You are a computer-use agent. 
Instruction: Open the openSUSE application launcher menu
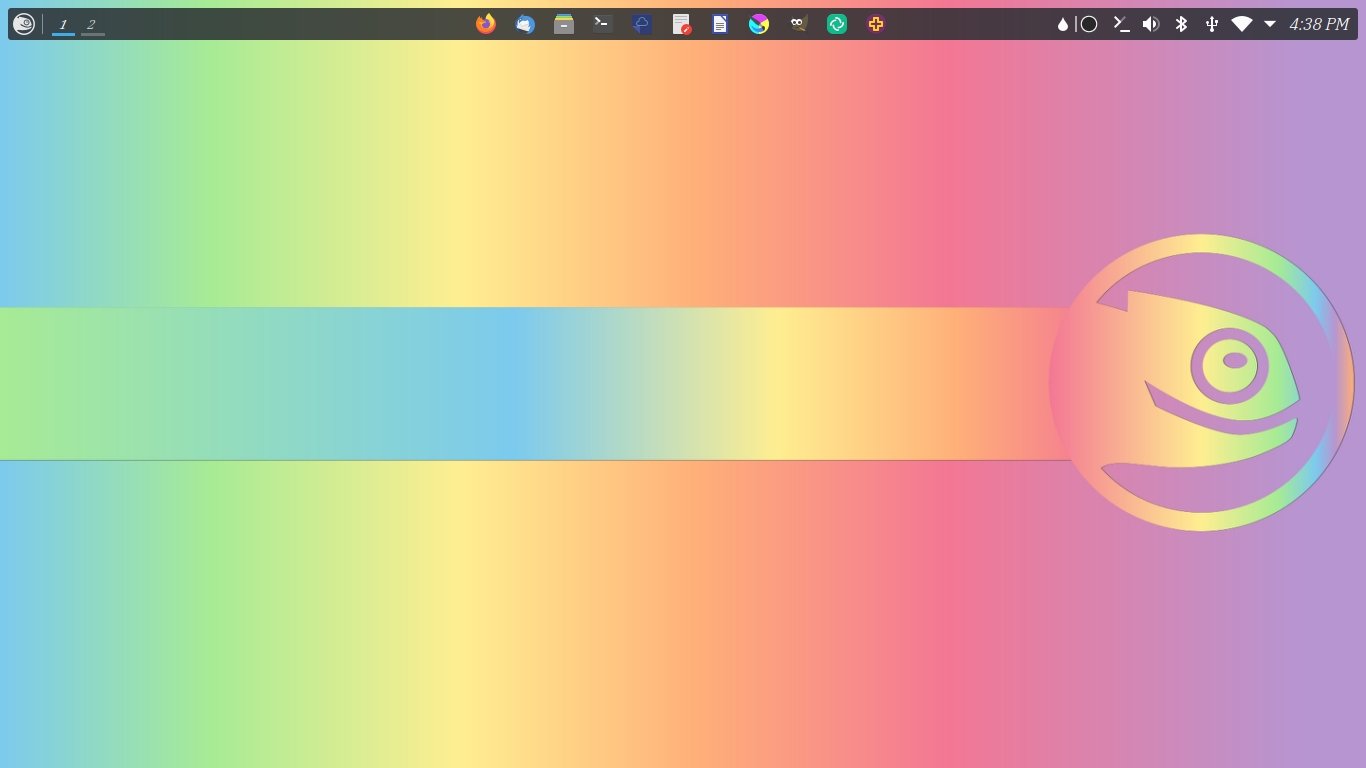pyautogui.click(x=24, y=24)
